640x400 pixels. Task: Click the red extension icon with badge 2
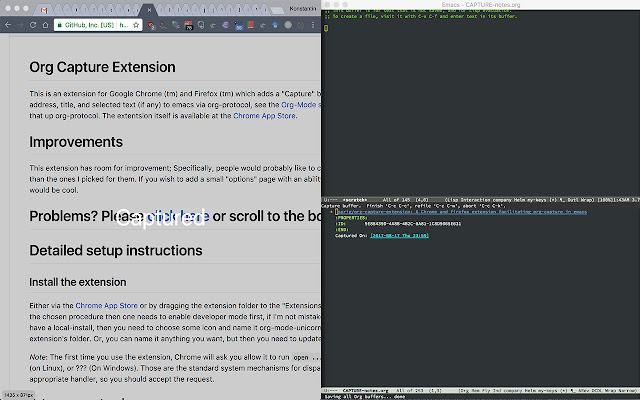click(151, 25)
